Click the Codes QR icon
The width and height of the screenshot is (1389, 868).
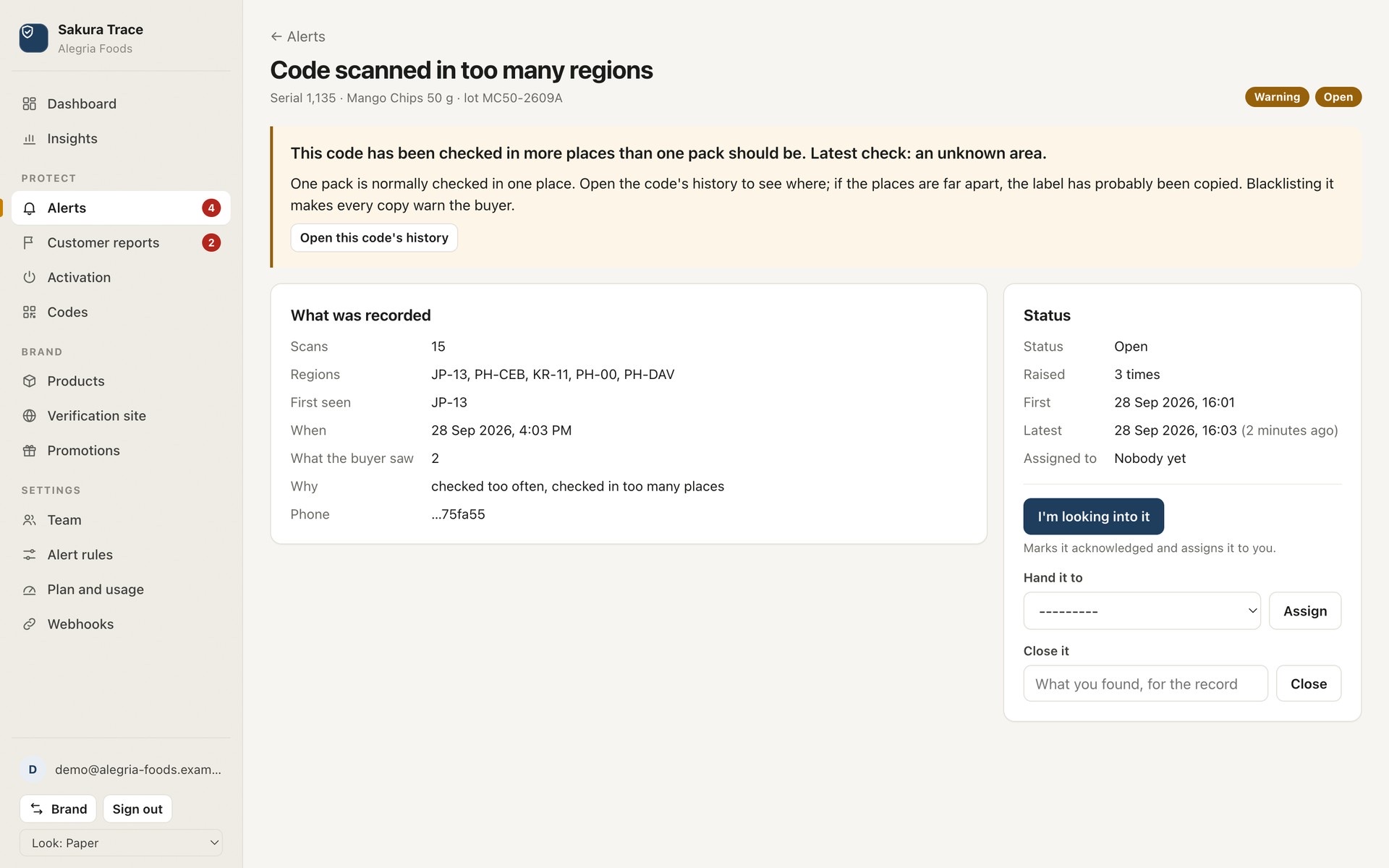(x=29, y=312)
